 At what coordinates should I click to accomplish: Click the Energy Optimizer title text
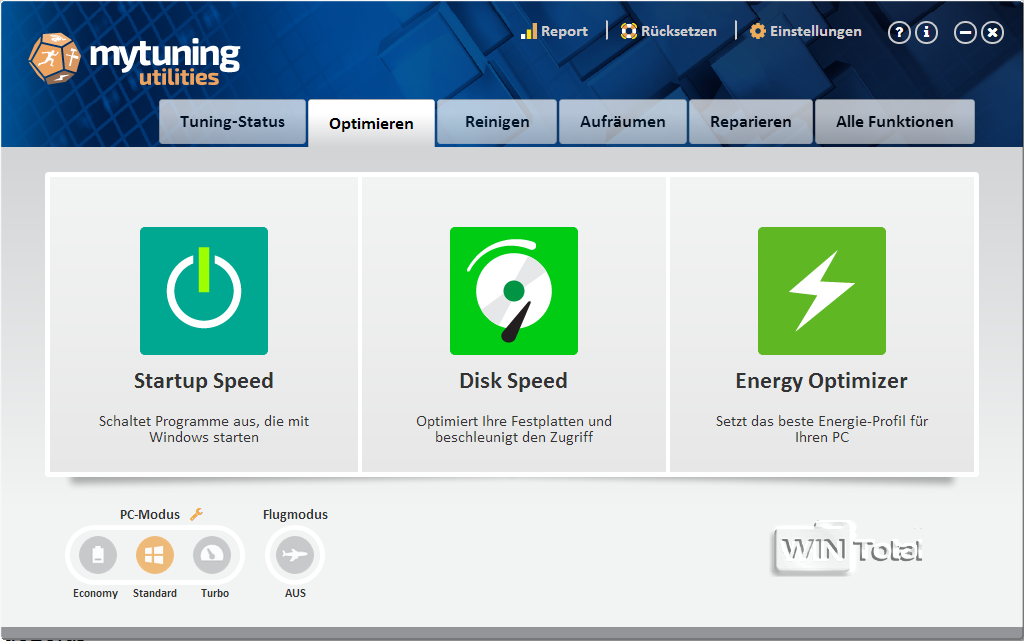click(x=822, y=381)
